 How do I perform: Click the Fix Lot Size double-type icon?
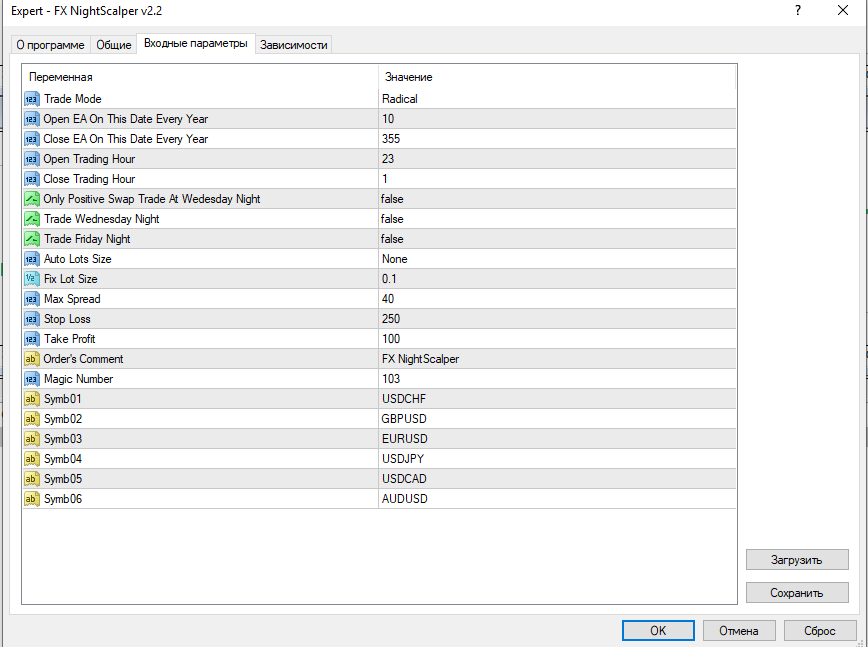32,278
